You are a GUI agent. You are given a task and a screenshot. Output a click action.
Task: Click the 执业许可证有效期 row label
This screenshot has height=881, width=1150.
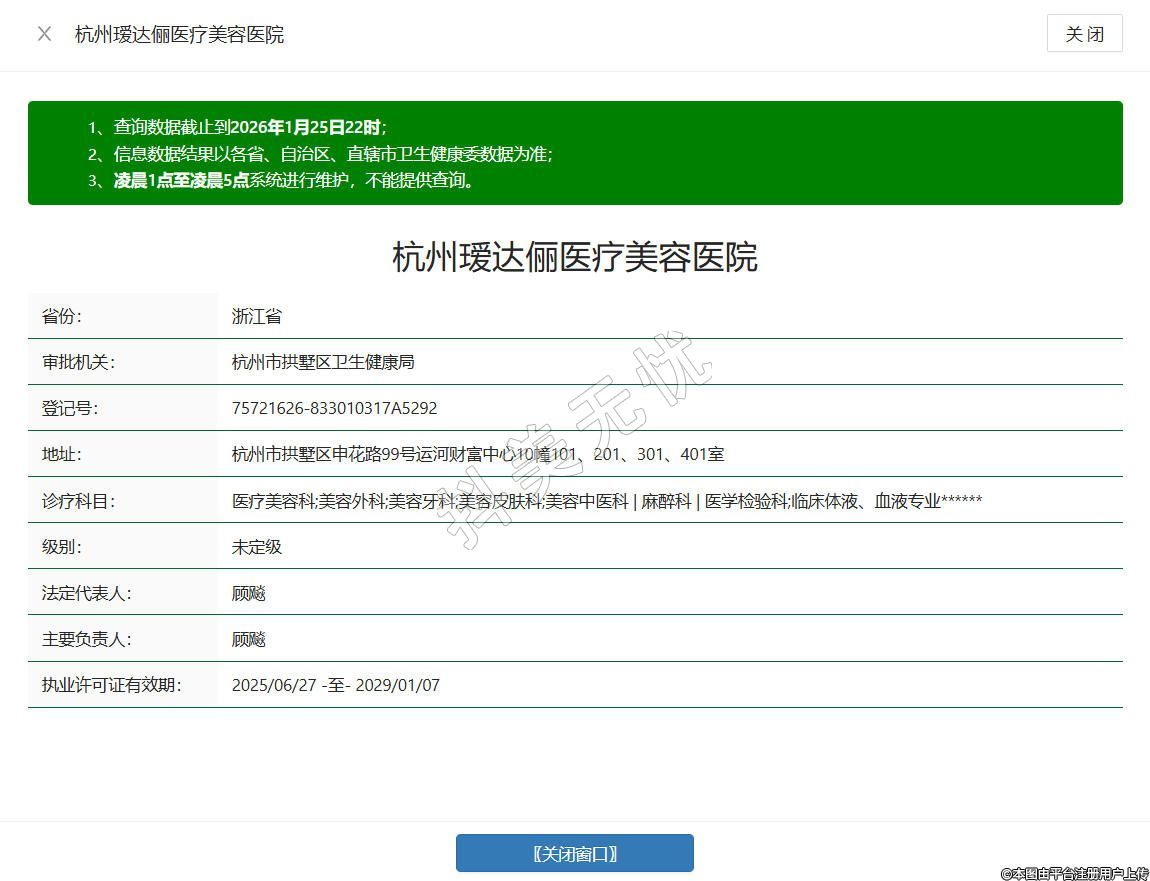pos(111,685)
